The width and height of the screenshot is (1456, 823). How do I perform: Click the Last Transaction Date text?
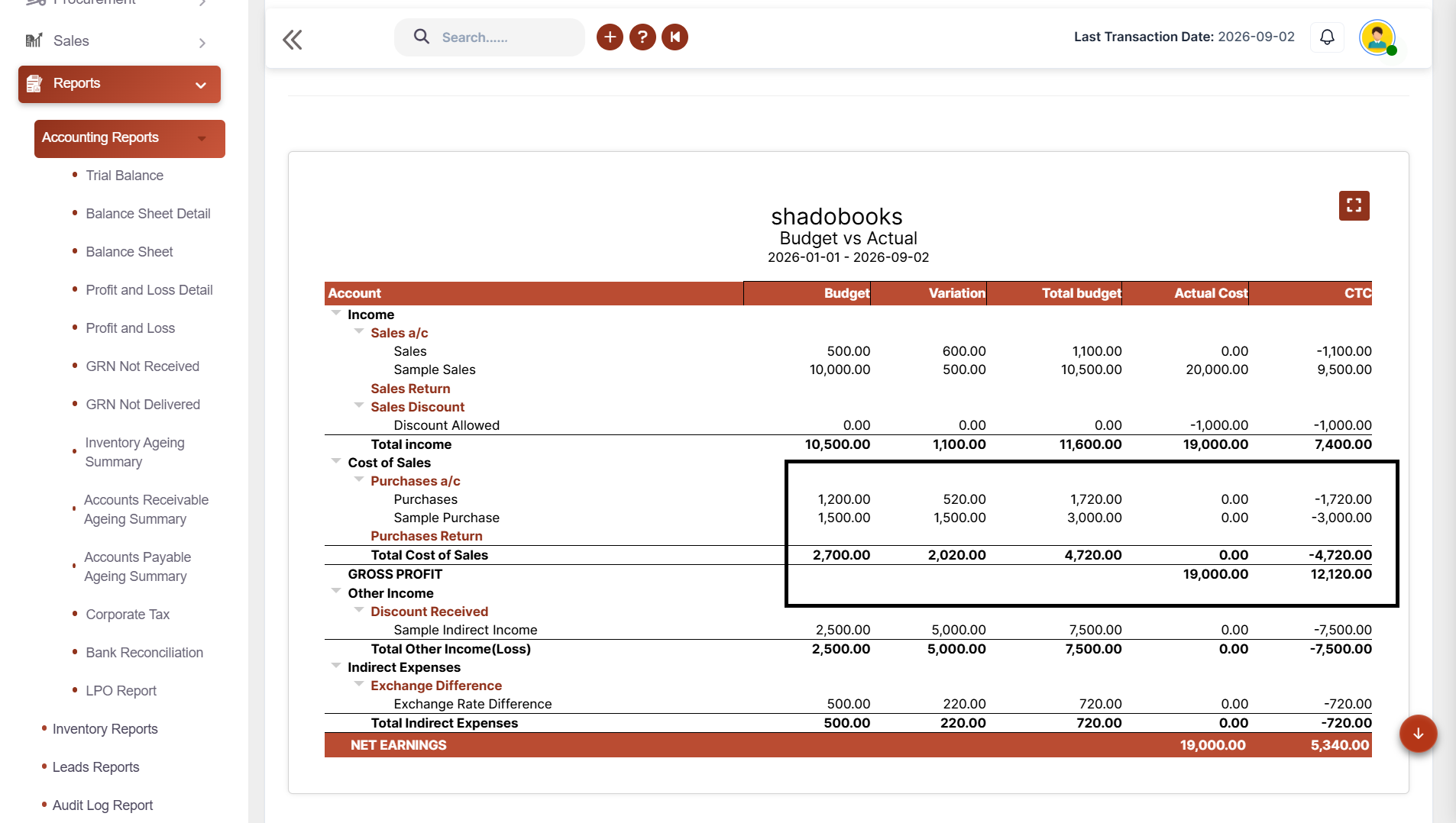click(x=1184, y=37)
